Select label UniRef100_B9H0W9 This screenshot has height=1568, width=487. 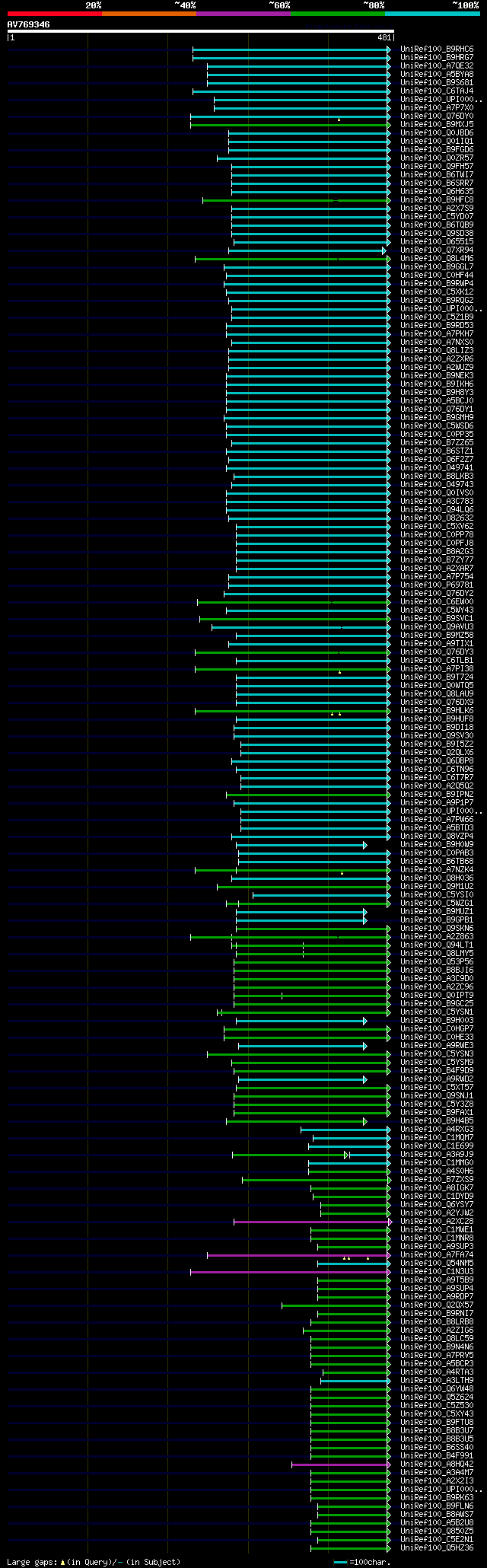click(437, 845)
